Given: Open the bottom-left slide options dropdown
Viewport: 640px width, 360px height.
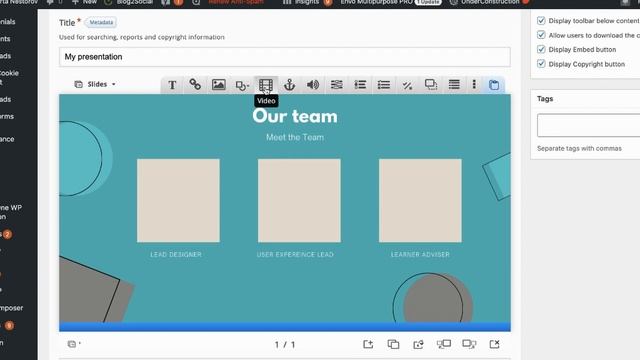Looking at the screenshot, I should 74,344.
